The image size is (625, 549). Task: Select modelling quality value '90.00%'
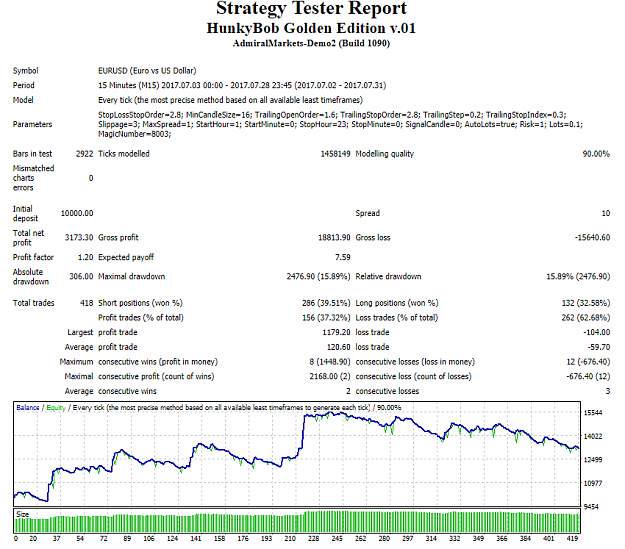coord(596,154)
